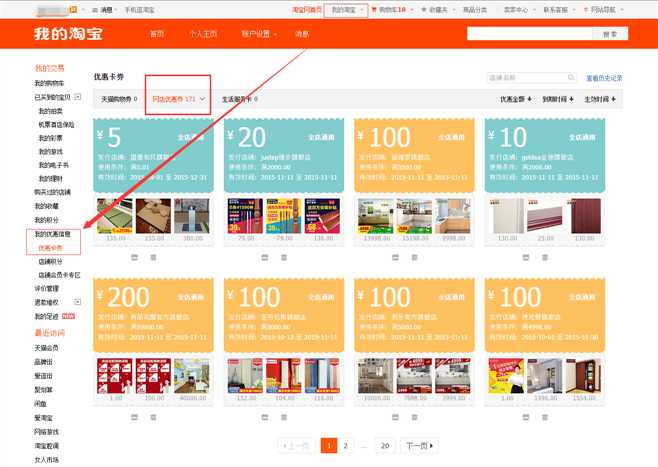Screen dimensions: 658x467
Task: Click the store icon under the ¥5 coupon
Action: tap(134, 257)
